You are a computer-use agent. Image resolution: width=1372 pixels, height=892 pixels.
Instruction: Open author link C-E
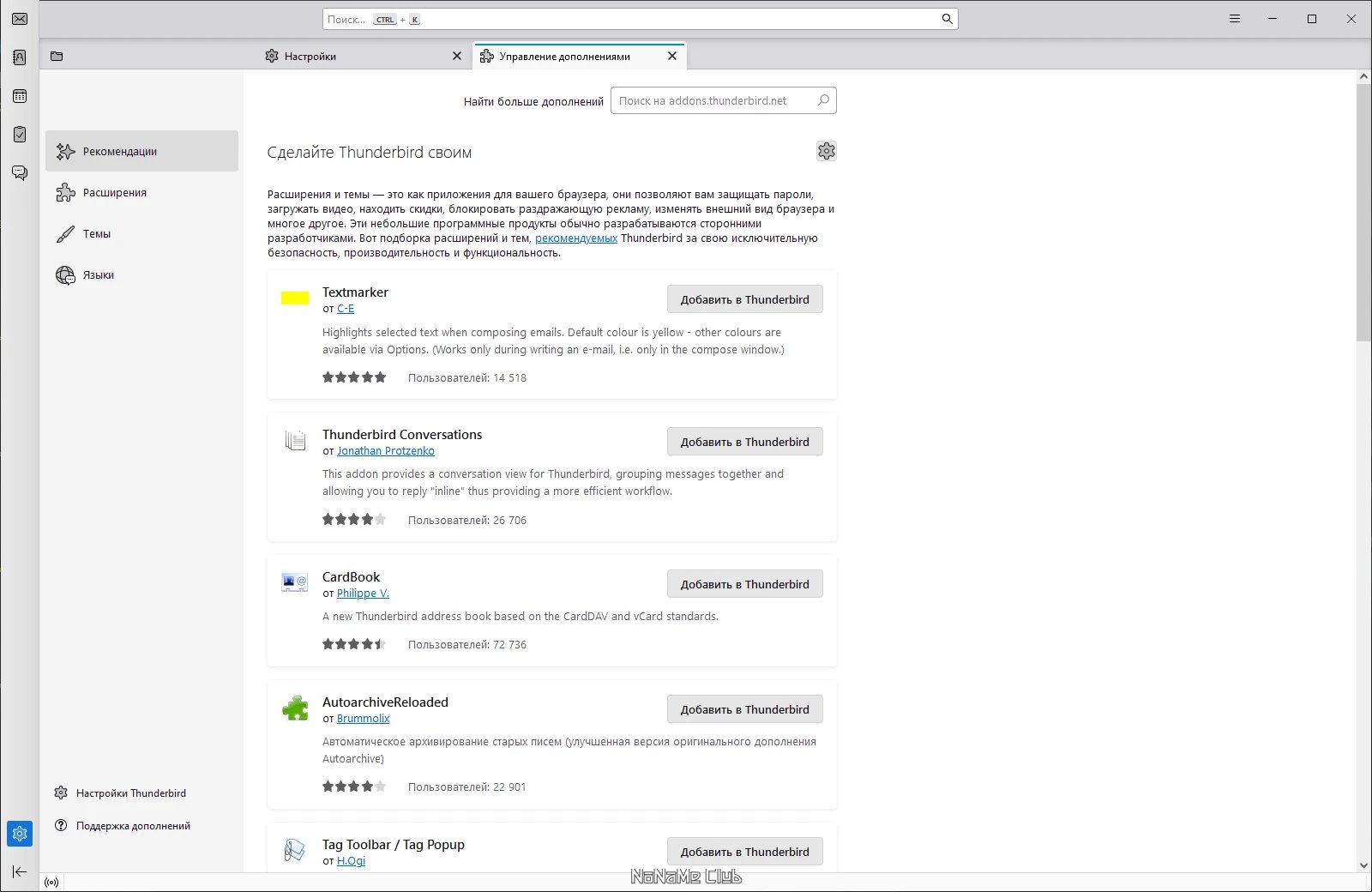346,309
